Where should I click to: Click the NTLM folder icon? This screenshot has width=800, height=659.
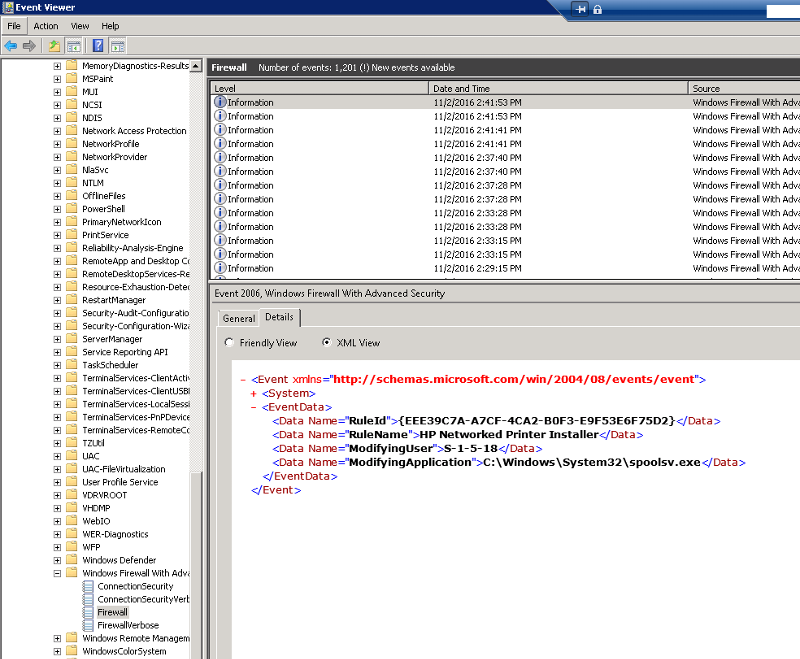(72, 182)
